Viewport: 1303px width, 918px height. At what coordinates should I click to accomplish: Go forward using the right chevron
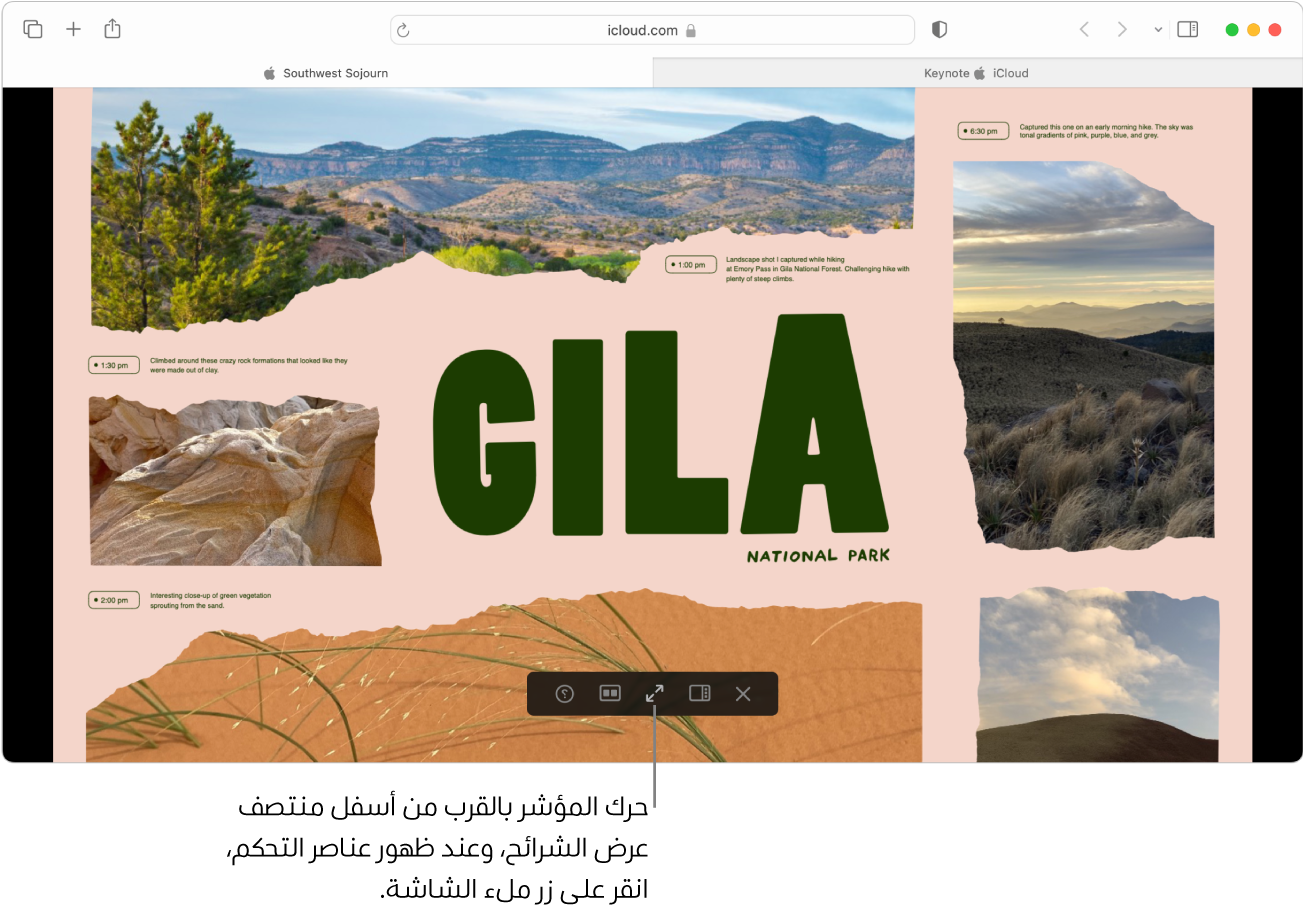(x=1122, y=30)
